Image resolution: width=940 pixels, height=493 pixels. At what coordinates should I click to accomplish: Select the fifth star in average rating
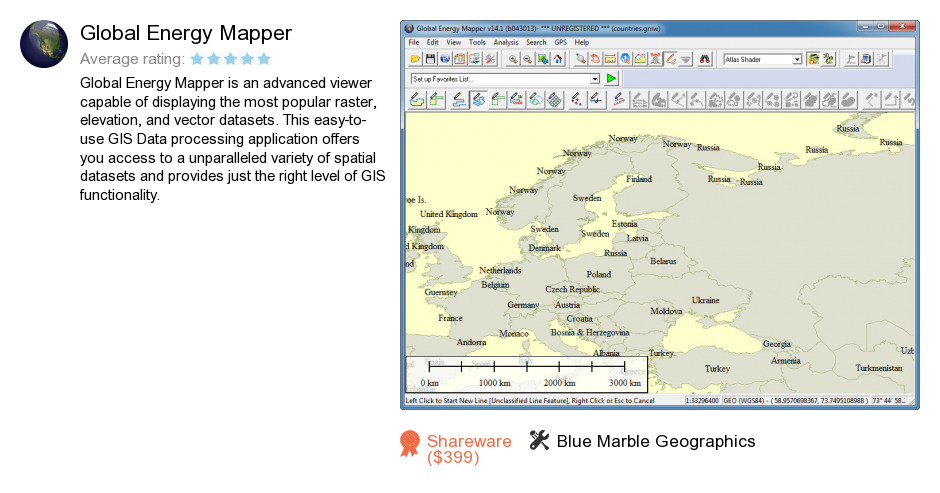(264, 59)
